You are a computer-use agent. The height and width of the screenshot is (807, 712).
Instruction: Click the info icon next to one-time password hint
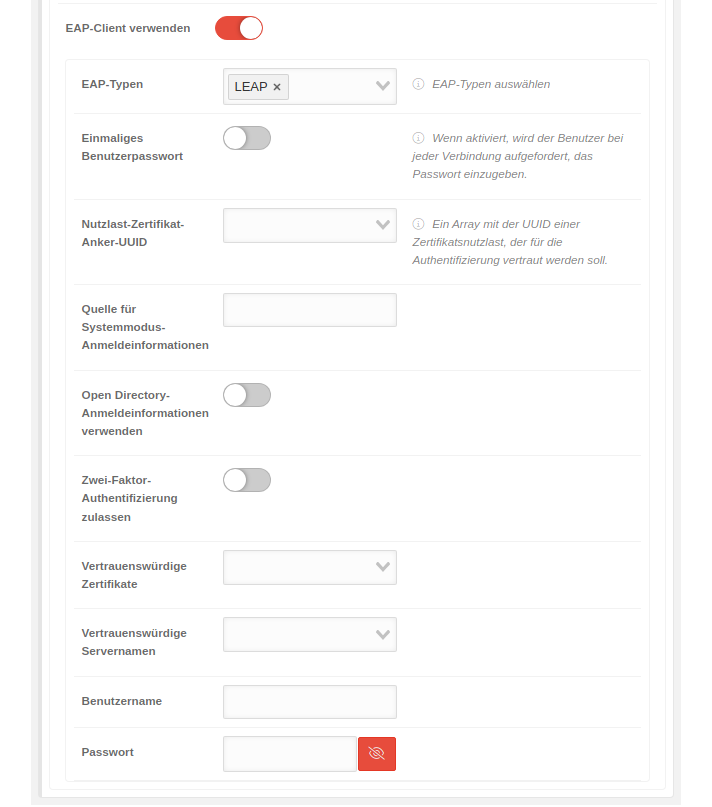point(418,139)
